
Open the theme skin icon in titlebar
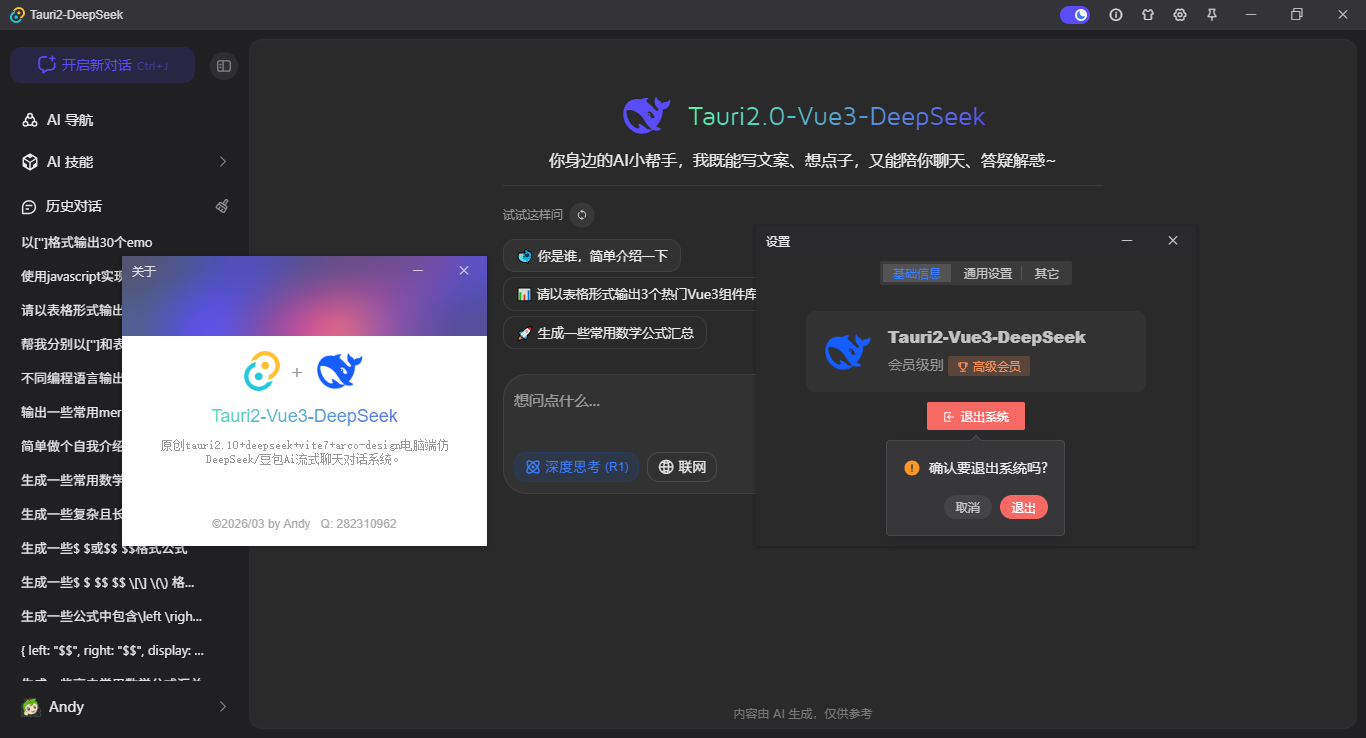[1148, 15]
